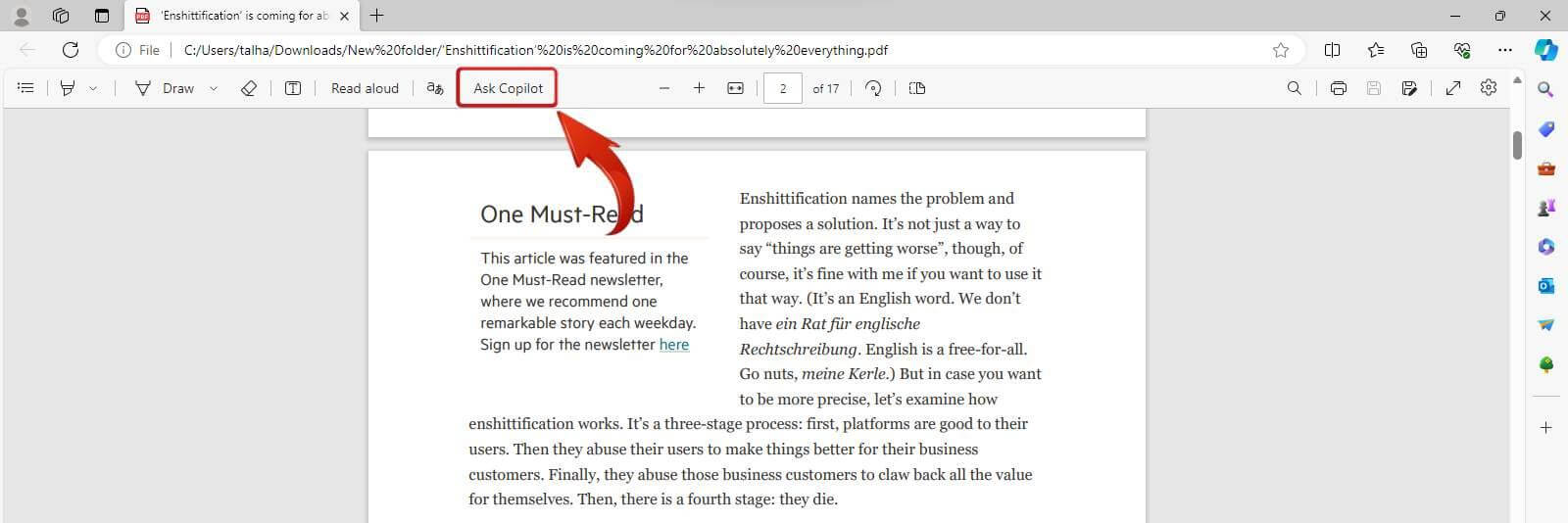This screenshot has height=523, width=1568.
Task: Open Collections
Action: 1419,50
